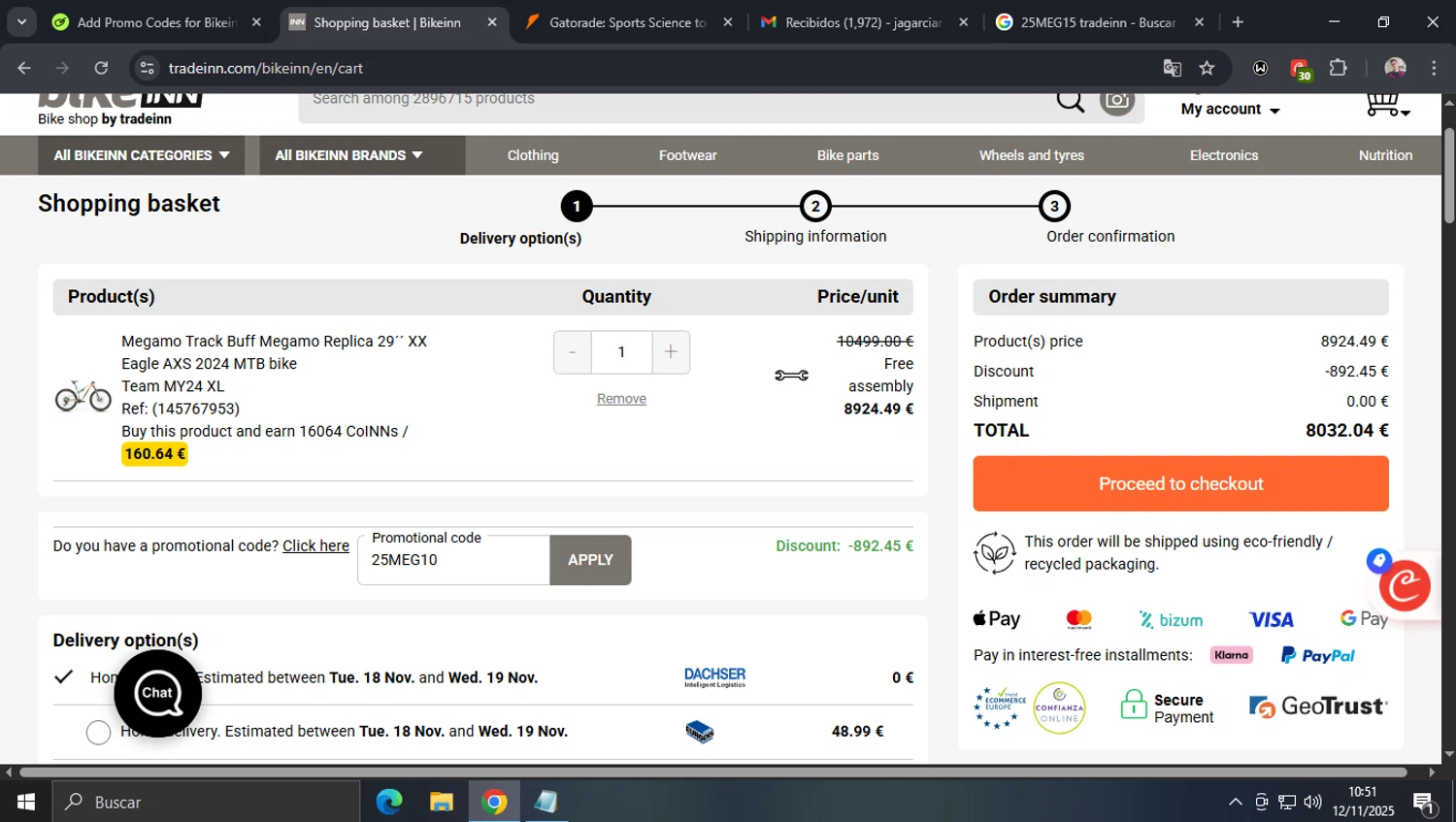
Task: Open the orange chat bubble widget
Action: (1404, 585)
